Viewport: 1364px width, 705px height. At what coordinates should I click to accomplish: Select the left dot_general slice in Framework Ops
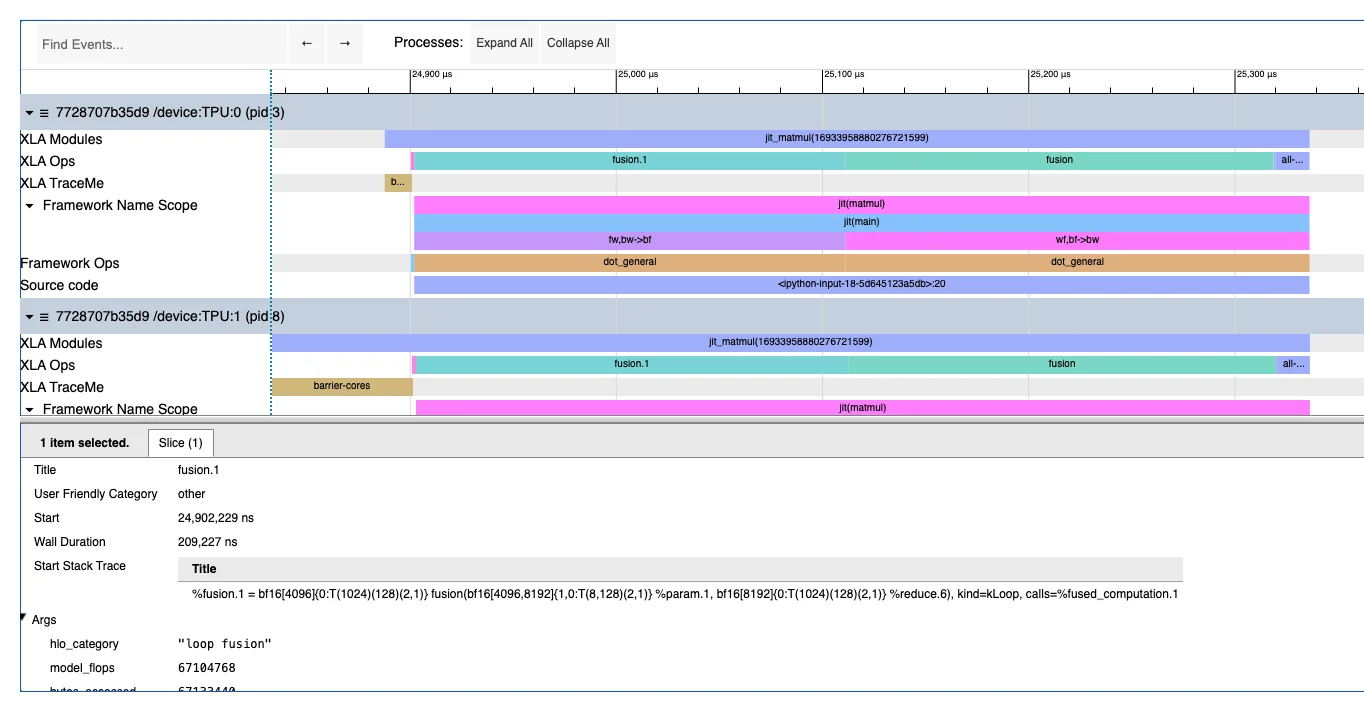pos(629,262)
